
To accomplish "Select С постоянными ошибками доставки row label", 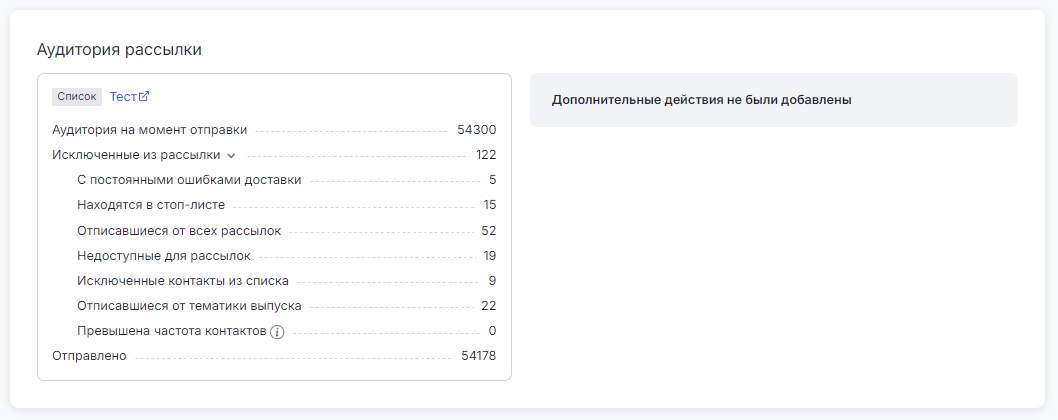I will tap(189, 180).
